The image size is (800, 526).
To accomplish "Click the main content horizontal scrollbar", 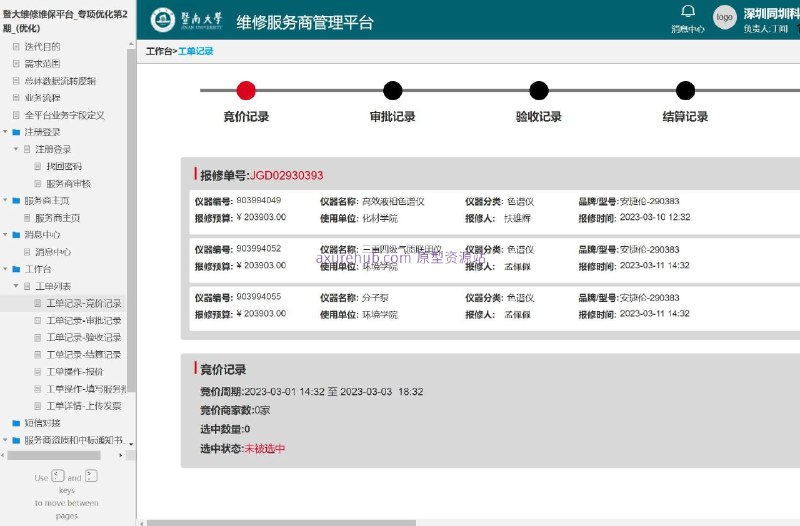I will (281, 523).
